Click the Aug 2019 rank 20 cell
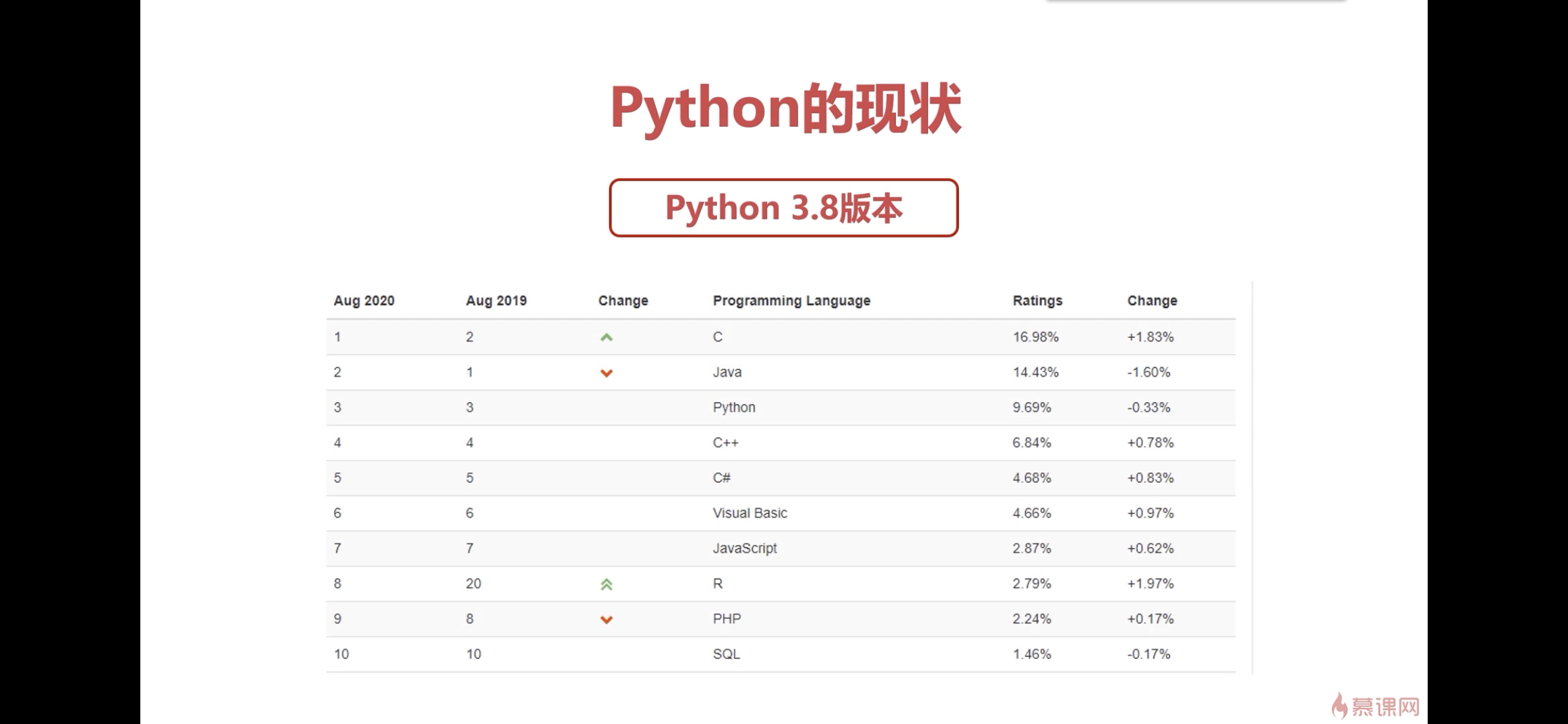The width and height of the screenshot is (1568, 724). point(474,584)
